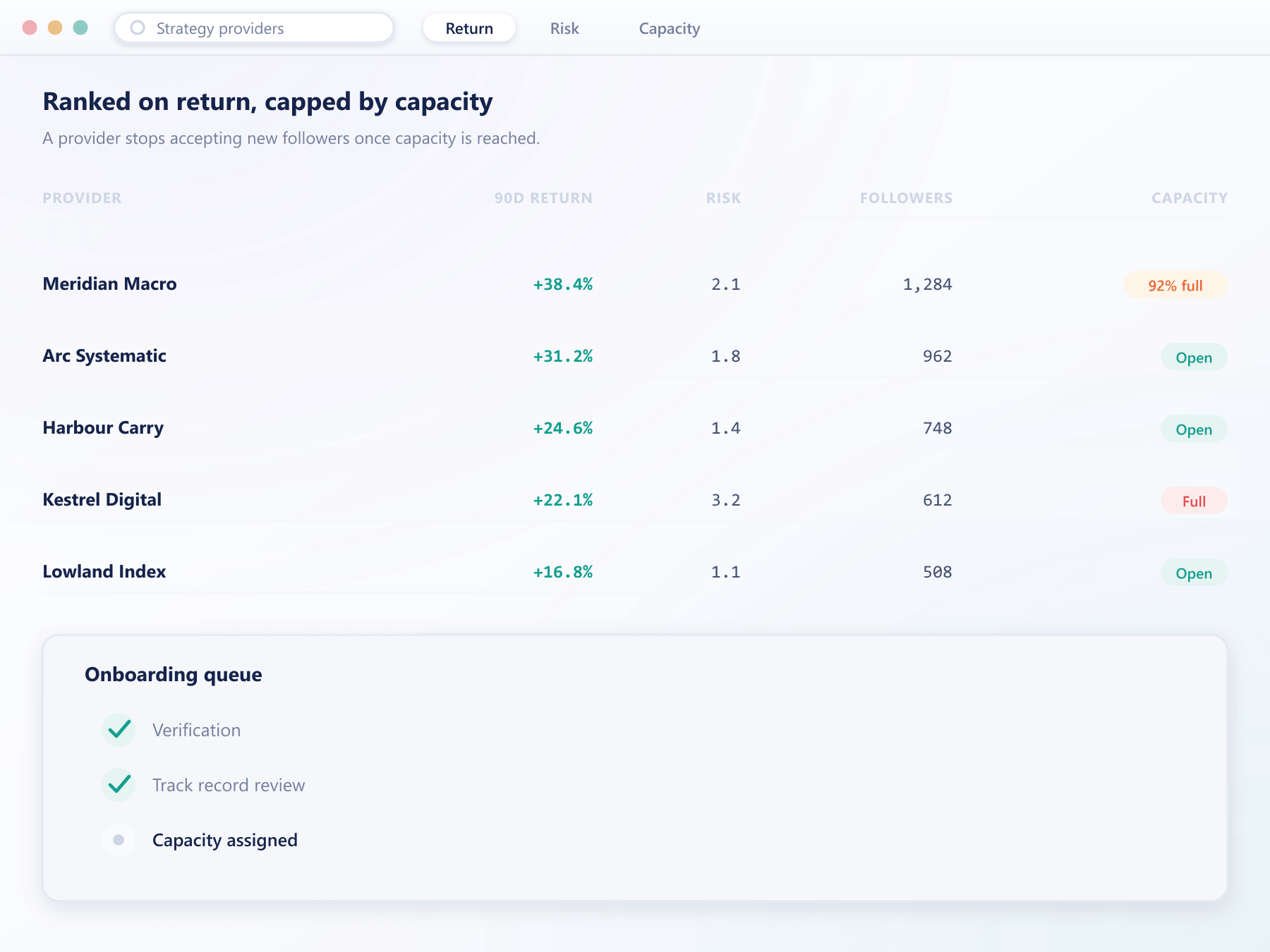The image size is (1270, 952).
Task: Click the yellow minimize window button
Action: pyautogui.click(x=55, y=28)
